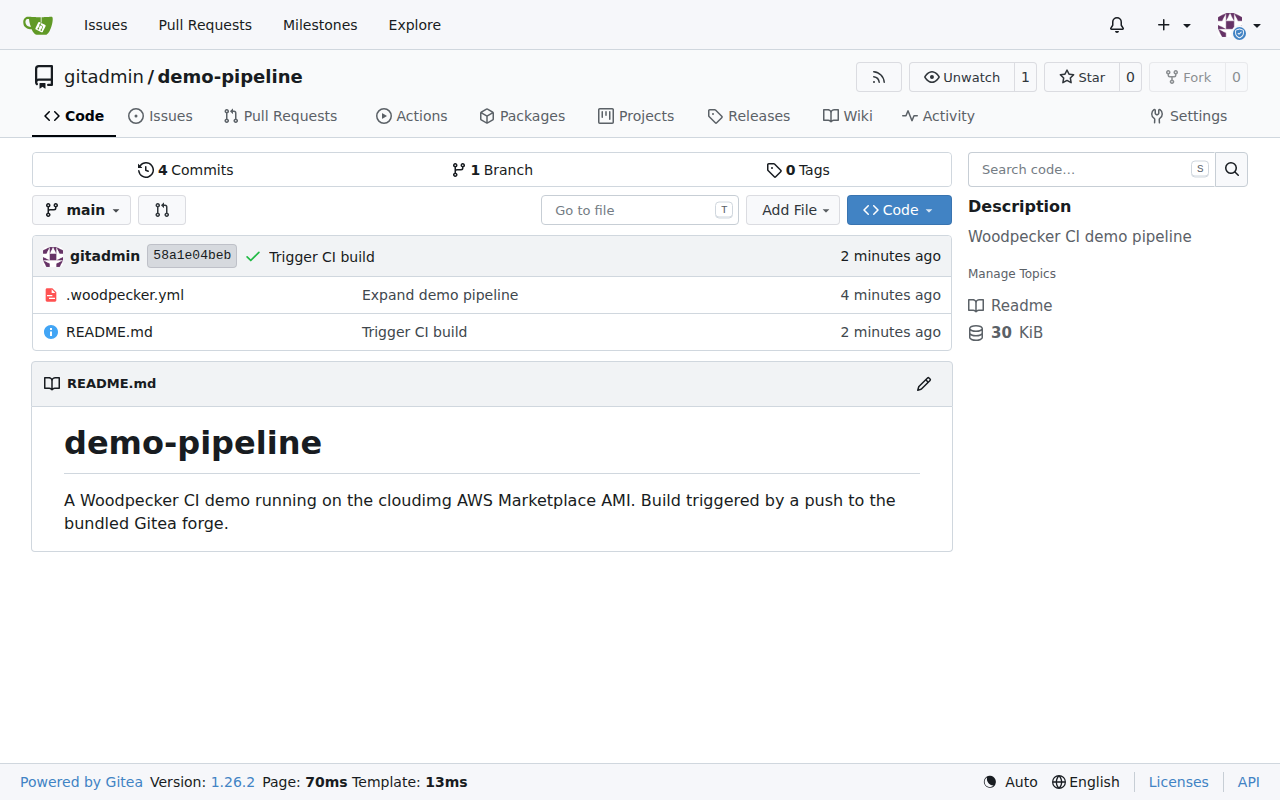
Task: Open latest commit message Trigger CI build
Action: click(x=322, y=257)
